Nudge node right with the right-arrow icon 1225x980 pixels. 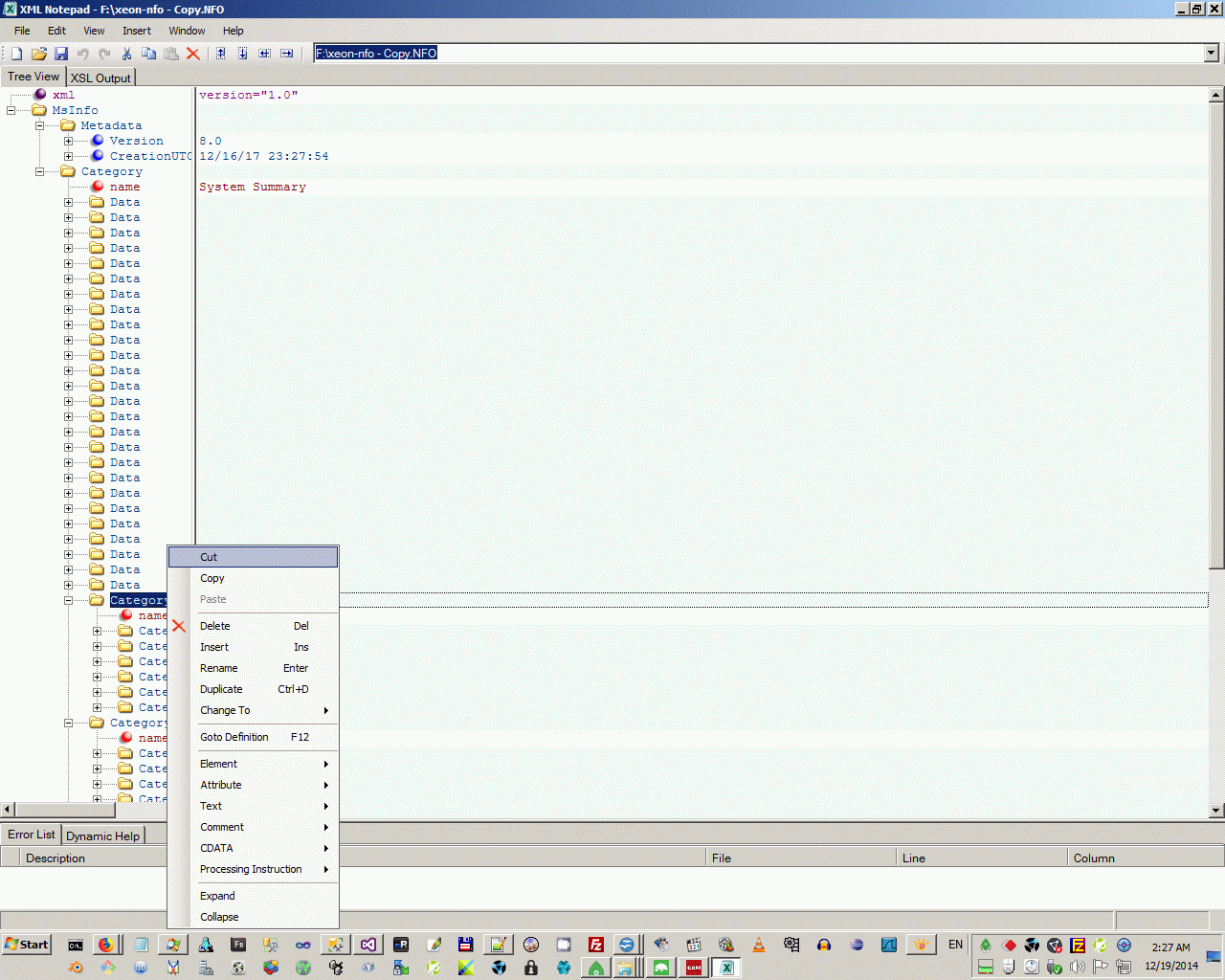click(x=287, y=54)
